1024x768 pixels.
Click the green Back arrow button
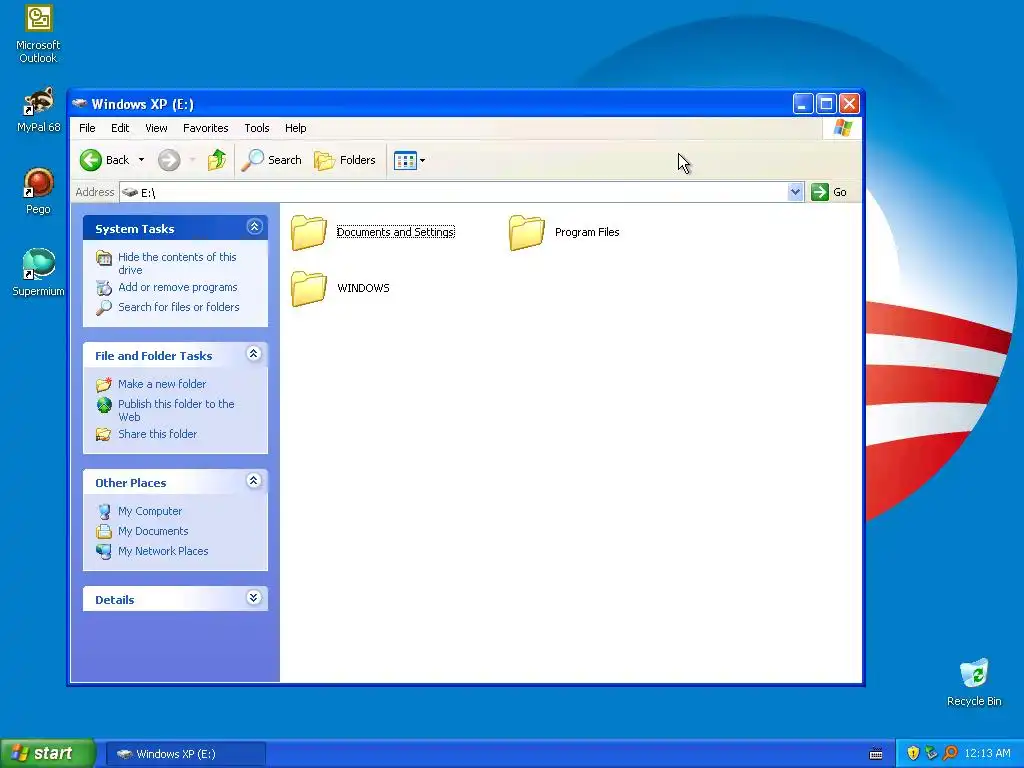91,160
